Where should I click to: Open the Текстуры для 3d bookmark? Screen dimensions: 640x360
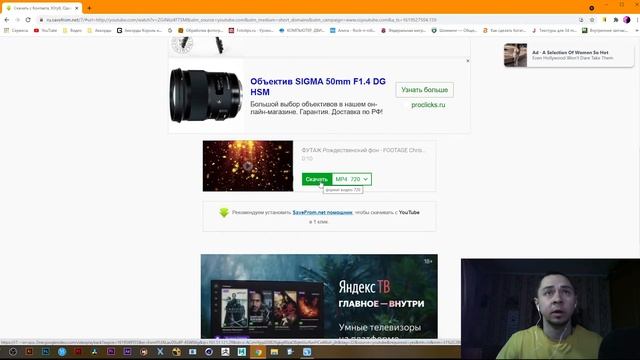point(553,30)
